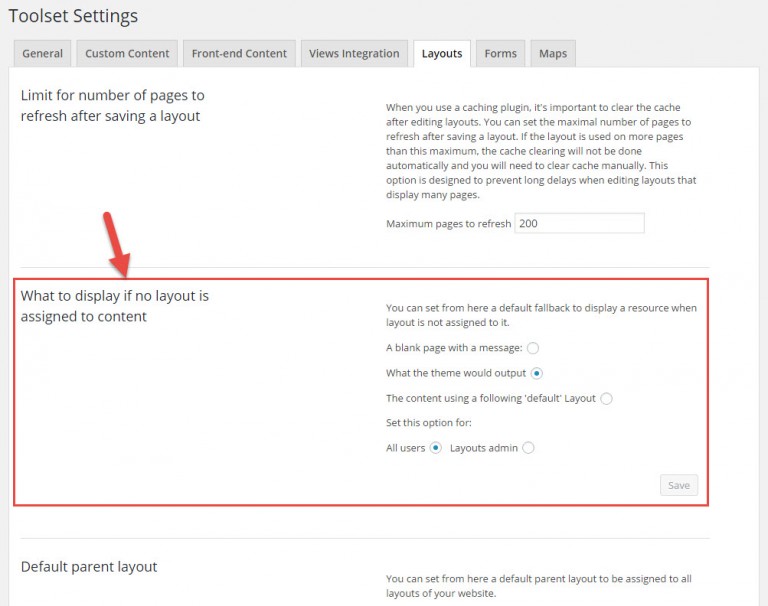Select the 'default' Layout content radio button
The height and width of the screenshot is (606, 768).
point(607,398)
